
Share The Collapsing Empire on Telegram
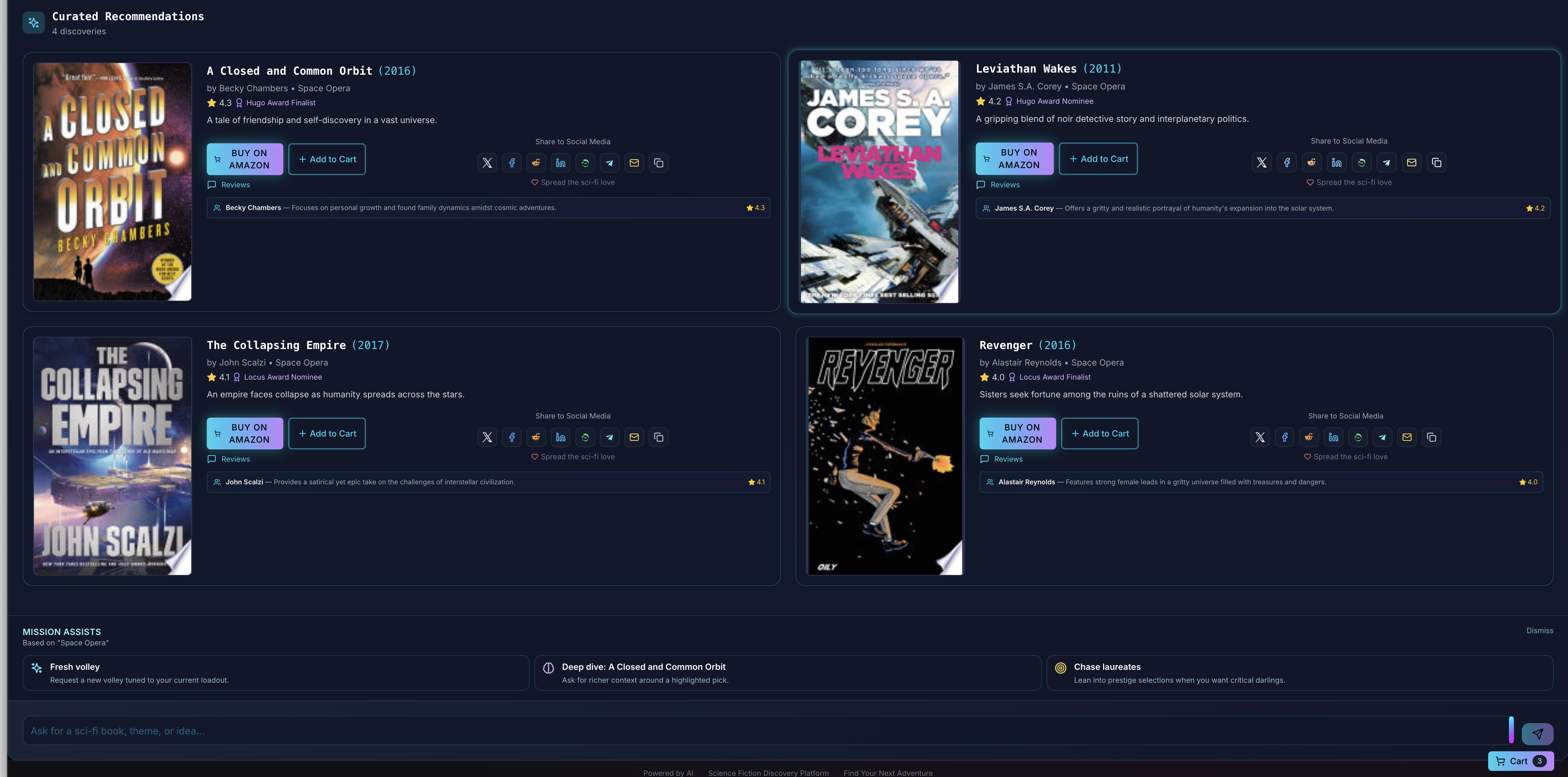(x=609, y=437)
